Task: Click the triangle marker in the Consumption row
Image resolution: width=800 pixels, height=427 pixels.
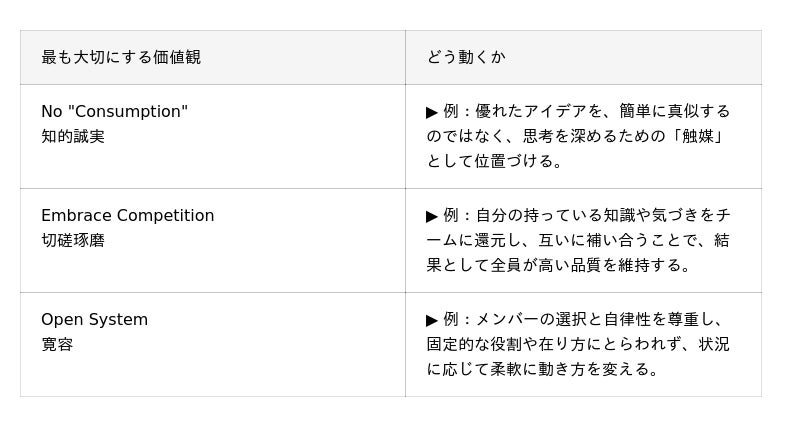Action: click(x=432, y=112)
